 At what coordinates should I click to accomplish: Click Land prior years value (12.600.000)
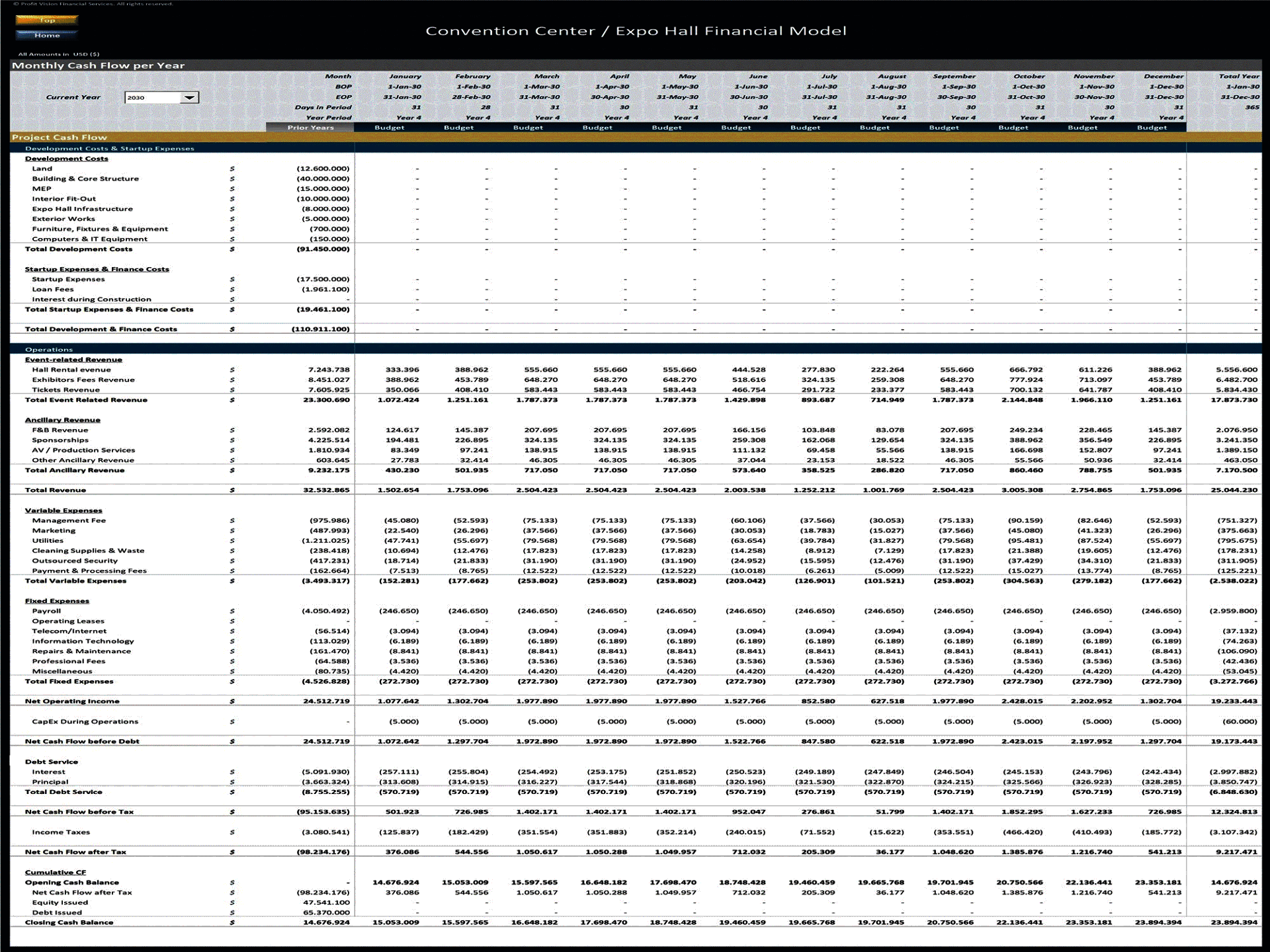[x=323, y=169]
